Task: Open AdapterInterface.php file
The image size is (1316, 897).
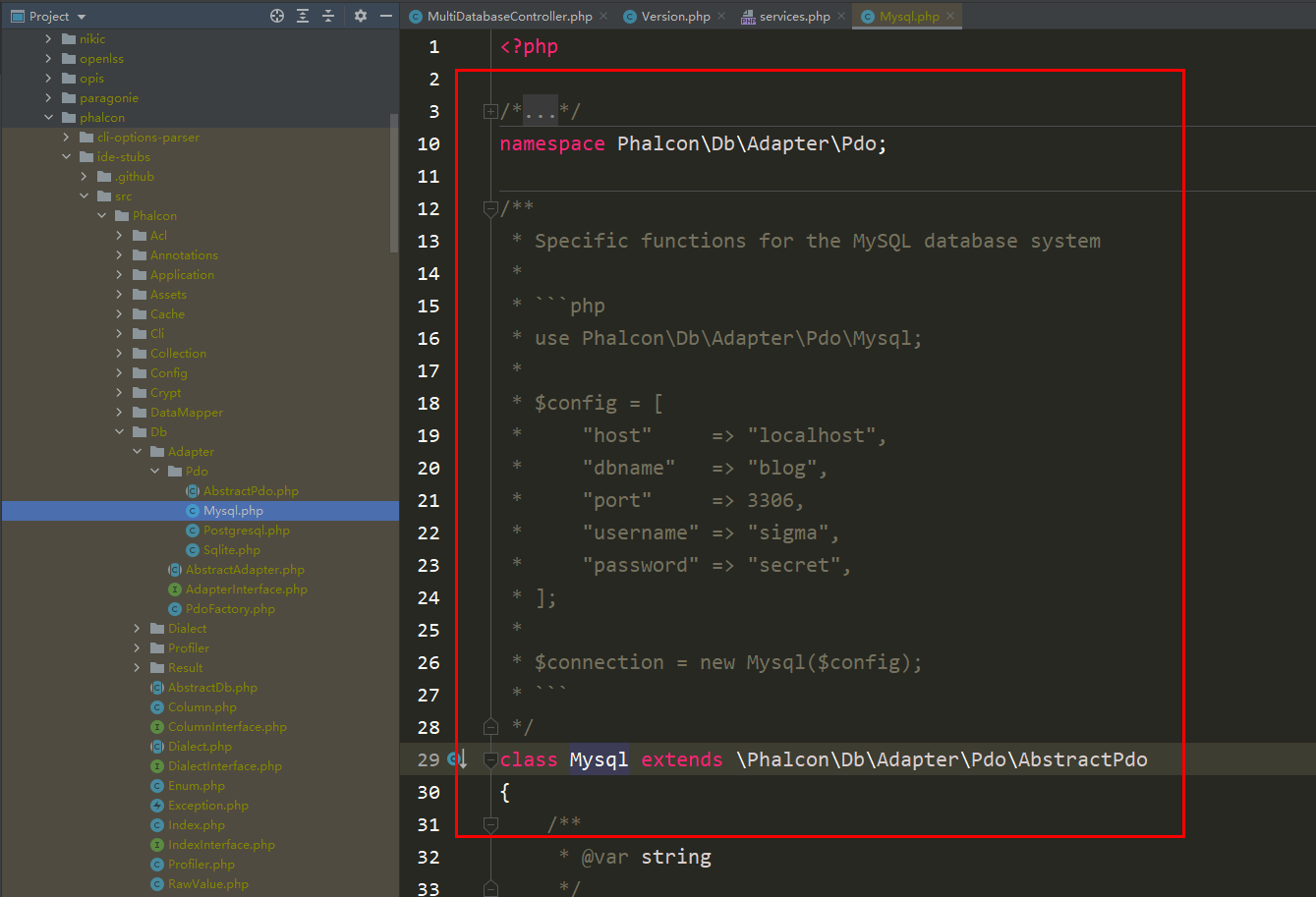Action: [246, 589]
